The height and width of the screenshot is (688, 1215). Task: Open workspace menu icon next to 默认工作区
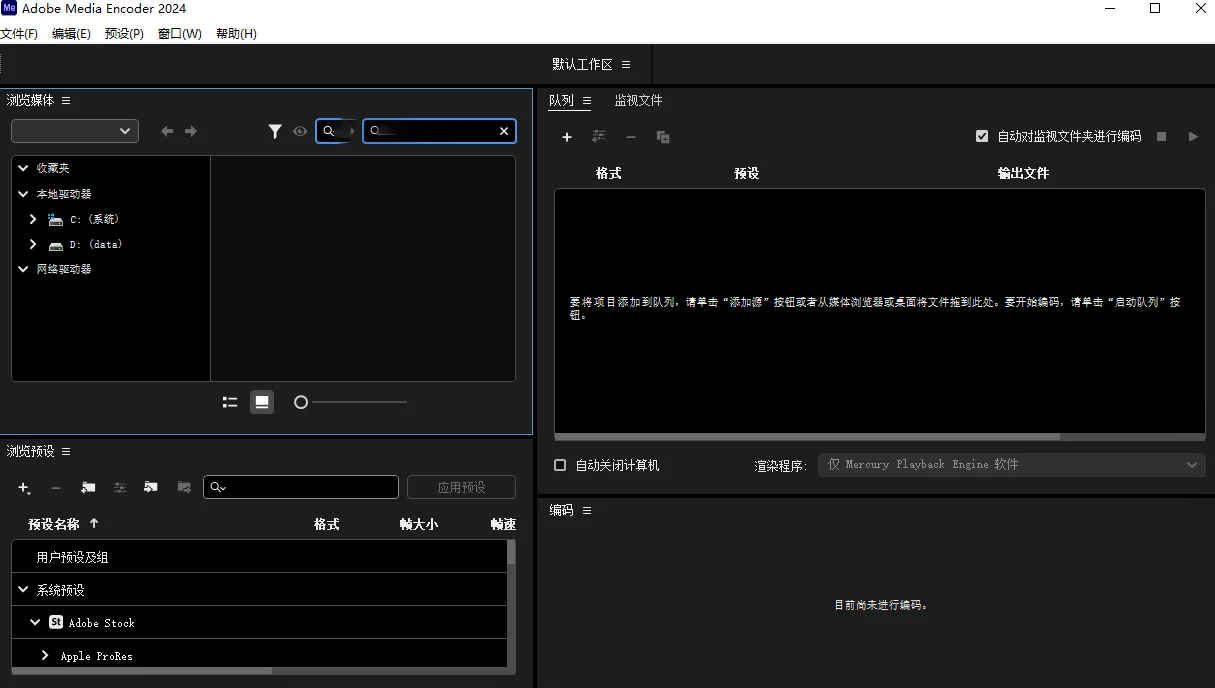coord(626,64)
